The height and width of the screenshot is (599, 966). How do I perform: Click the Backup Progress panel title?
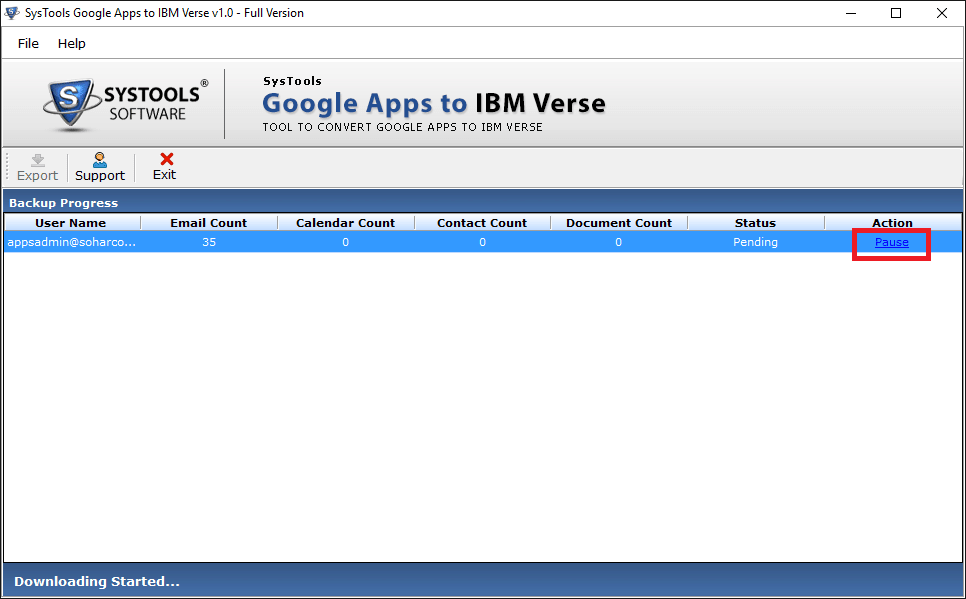tap(63, 203)
